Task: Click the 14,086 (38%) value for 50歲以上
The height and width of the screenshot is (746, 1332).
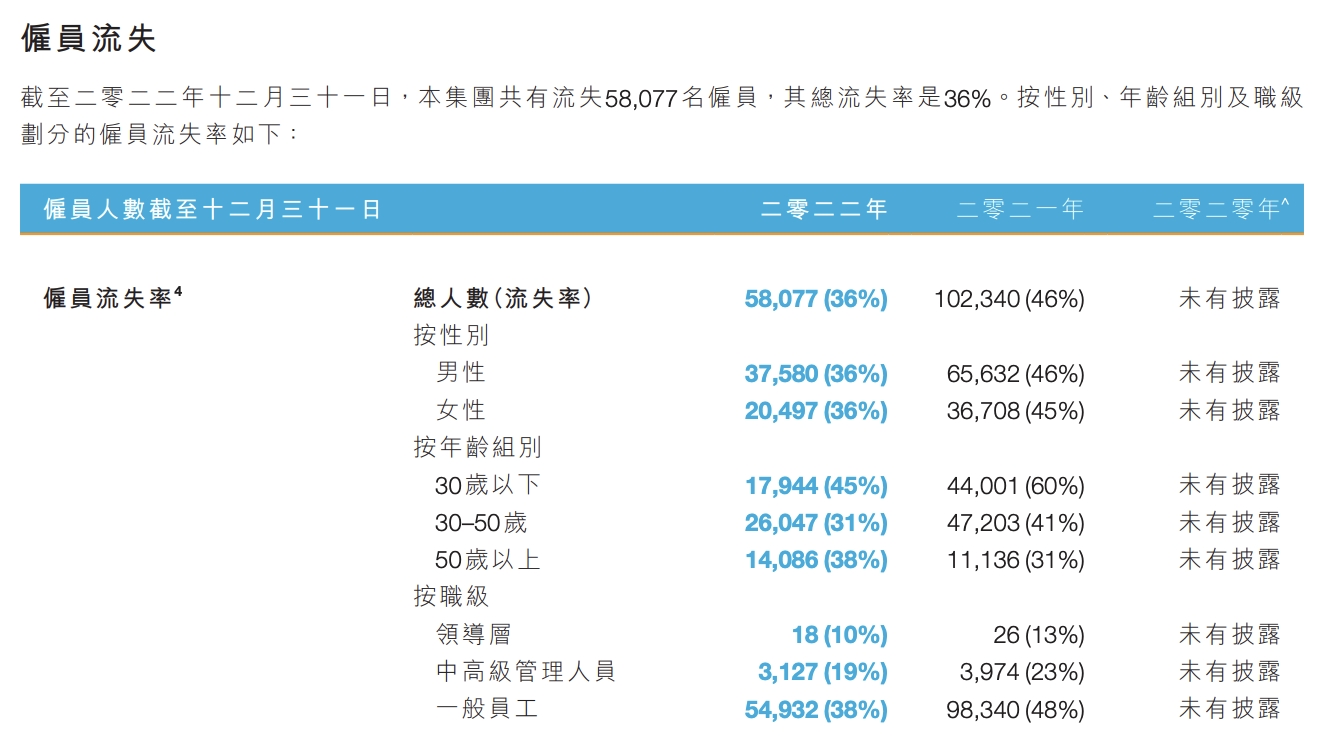Action: [x=815, y=560]
